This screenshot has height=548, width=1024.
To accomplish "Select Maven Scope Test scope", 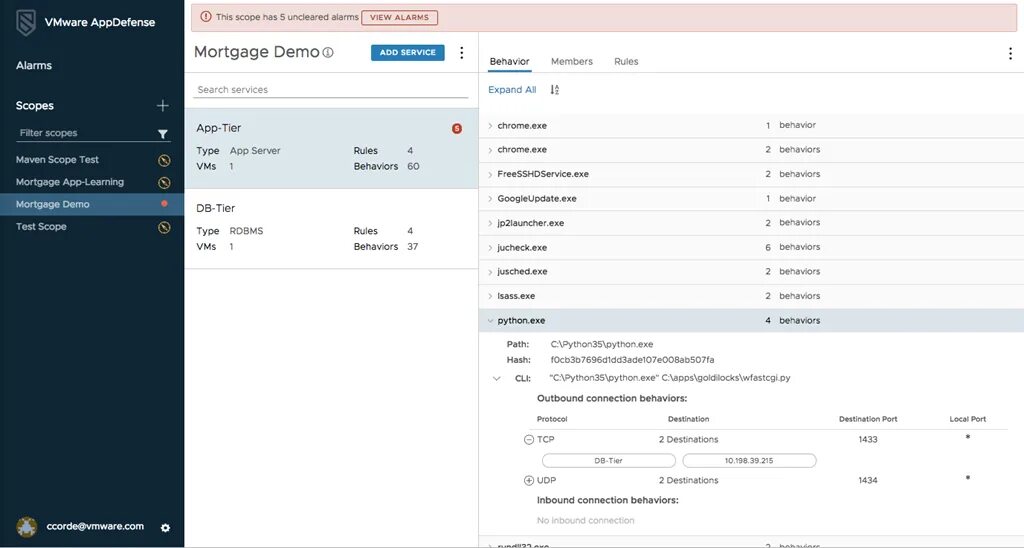I will point(57,159).
